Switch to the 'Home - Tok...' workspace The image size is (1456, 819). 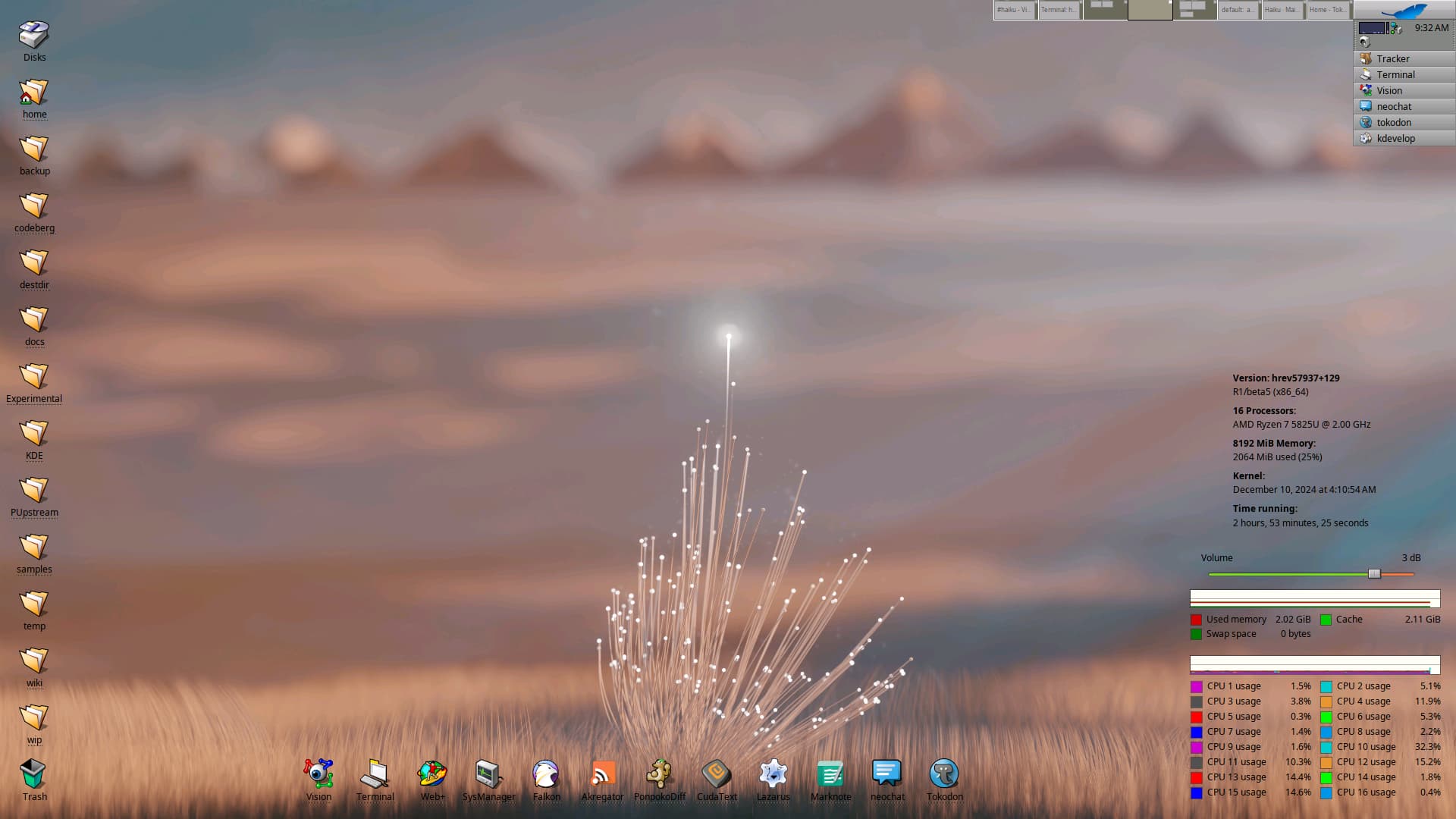click(1328, 10)
